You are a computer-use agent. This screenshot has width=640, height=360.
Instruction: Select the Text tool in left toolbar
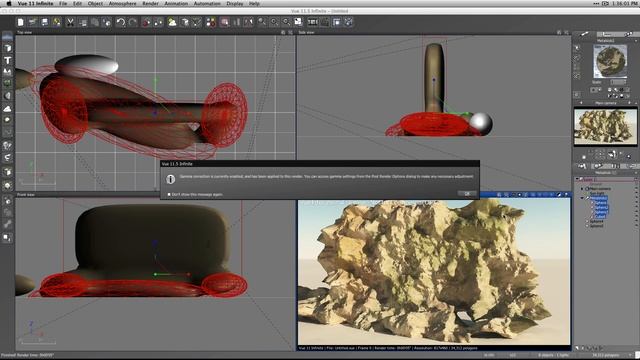(x=7, y=60)
